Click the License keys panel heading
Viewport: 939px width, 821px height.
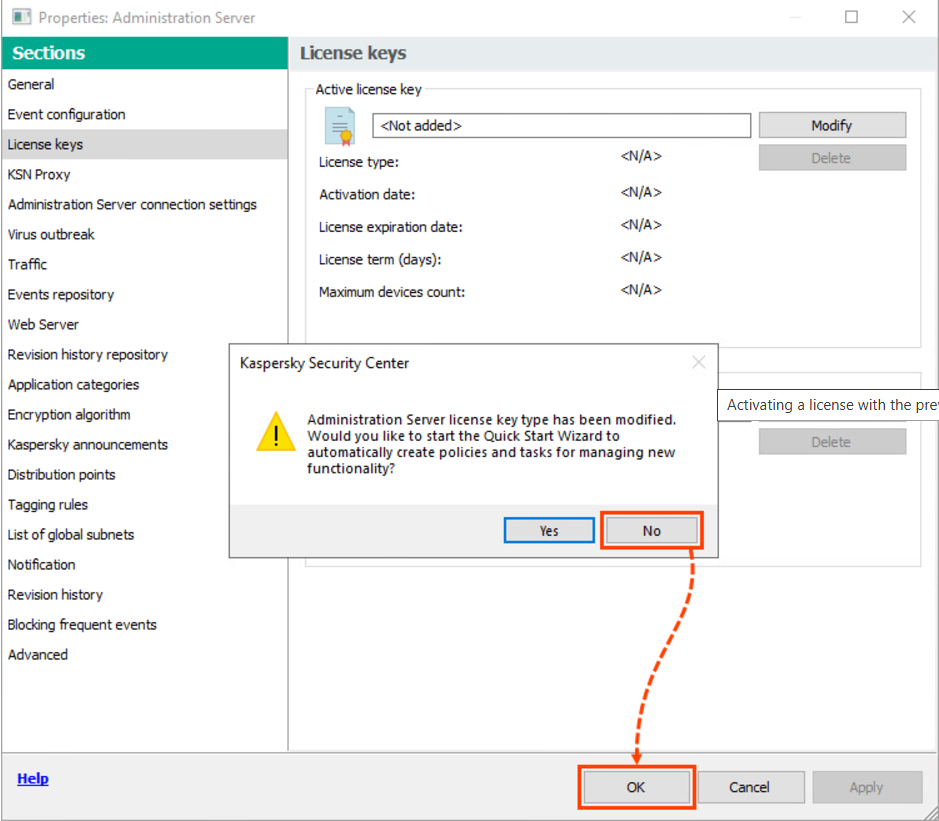click(353, 53)
